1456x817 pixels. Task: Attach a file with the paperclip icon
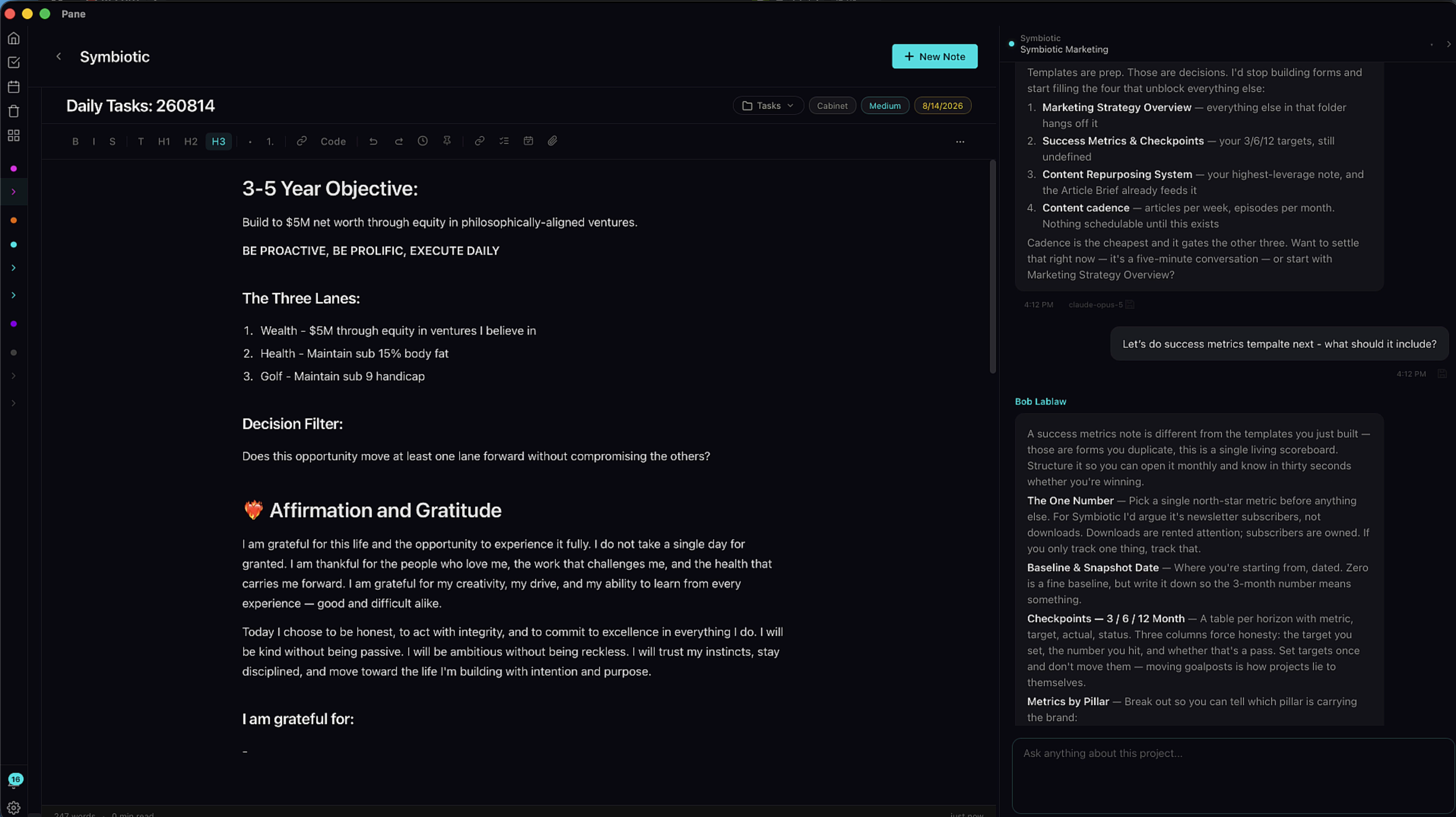(553, 141)
